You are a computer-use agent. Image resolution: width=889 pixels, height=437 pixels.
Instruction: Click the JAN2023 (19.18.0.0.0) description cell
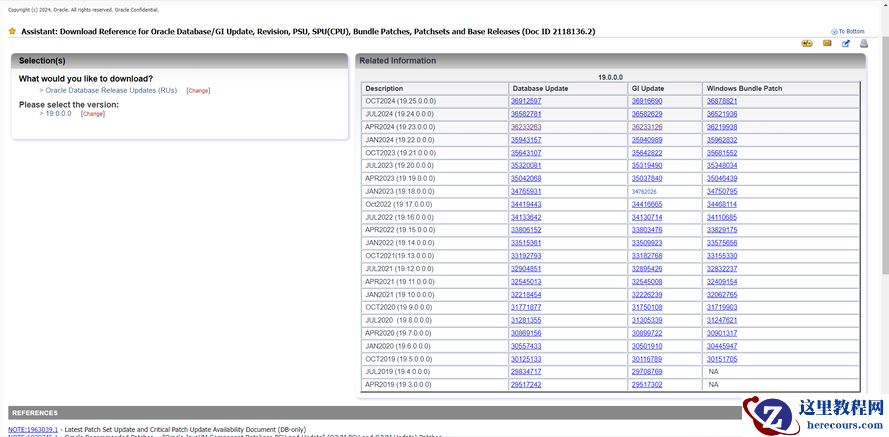tap(435, 192)
